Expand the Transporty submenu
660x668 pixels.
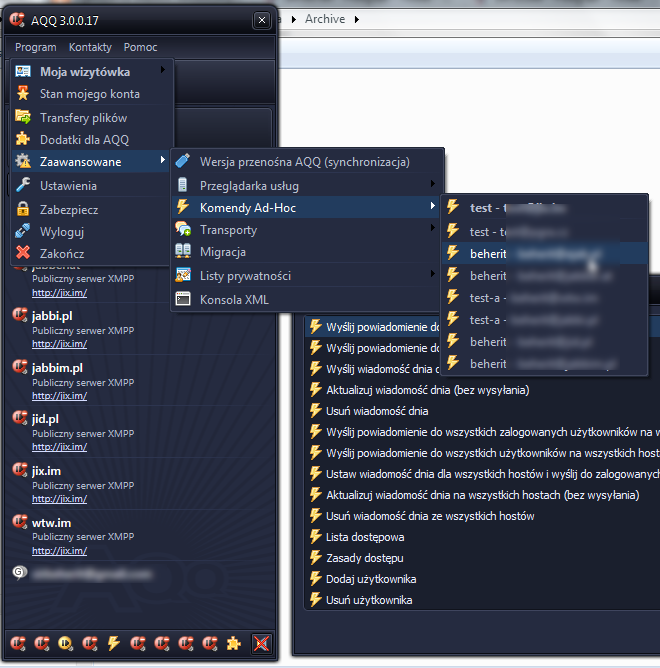(306, 230)
